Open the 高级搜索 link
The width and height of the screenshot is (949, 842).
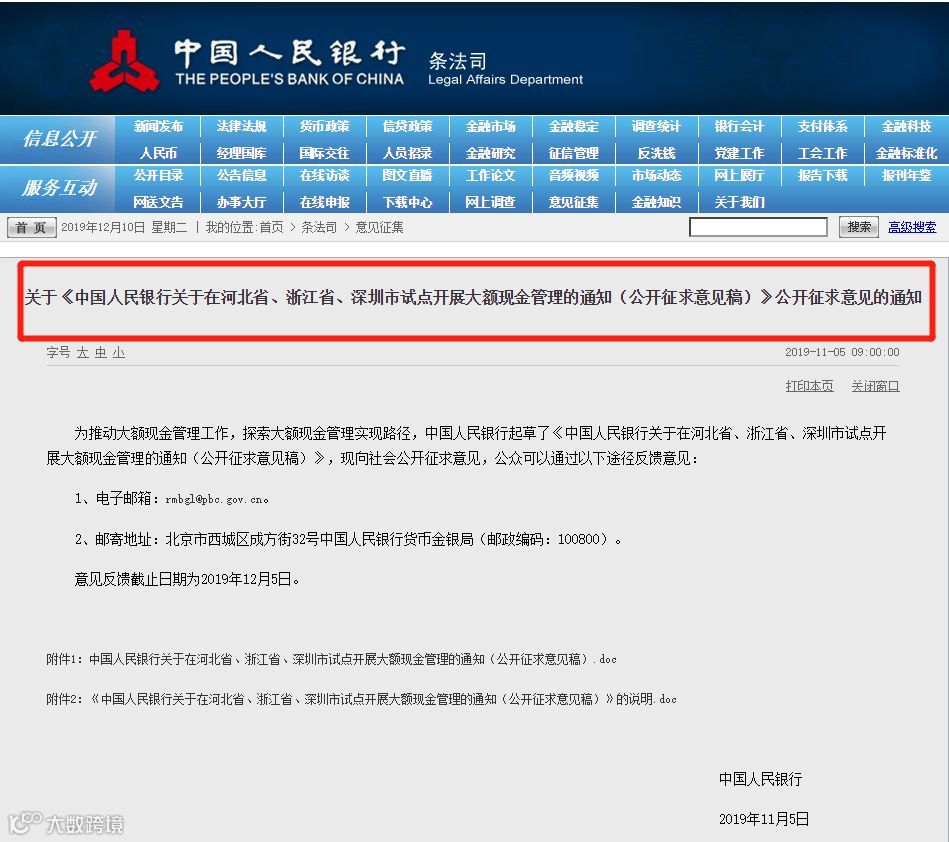(912, 228)
